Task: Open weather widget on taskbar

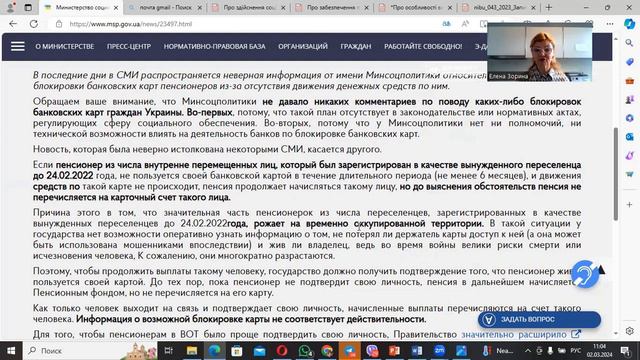Action: click(x=499, y=351)
